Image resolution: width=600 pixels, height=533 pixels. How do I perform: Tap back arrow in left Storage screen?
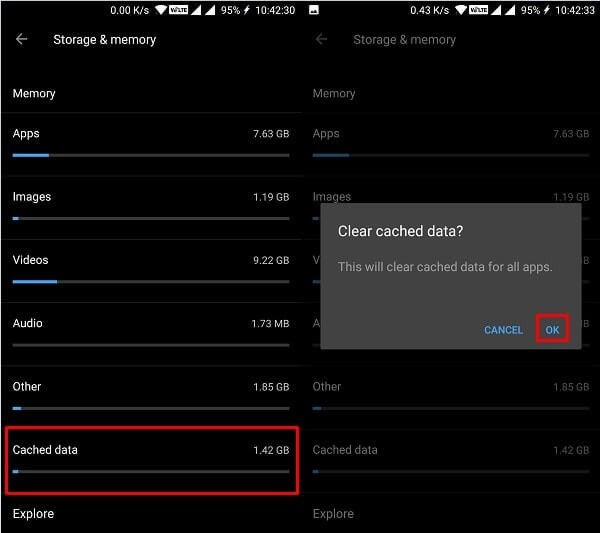click(x=21, y=39)
